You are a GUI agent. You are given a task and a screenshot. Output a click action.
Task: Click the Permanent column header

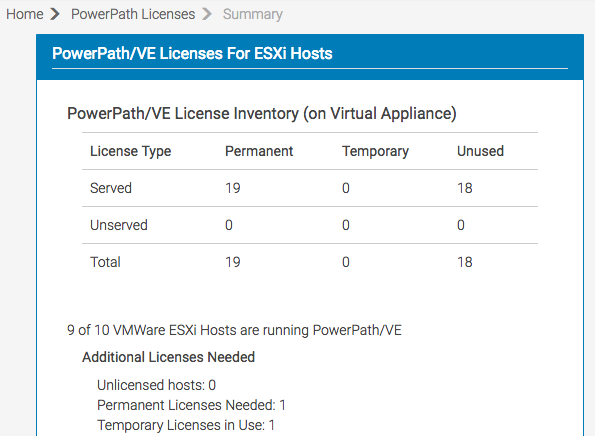[259, 151]
